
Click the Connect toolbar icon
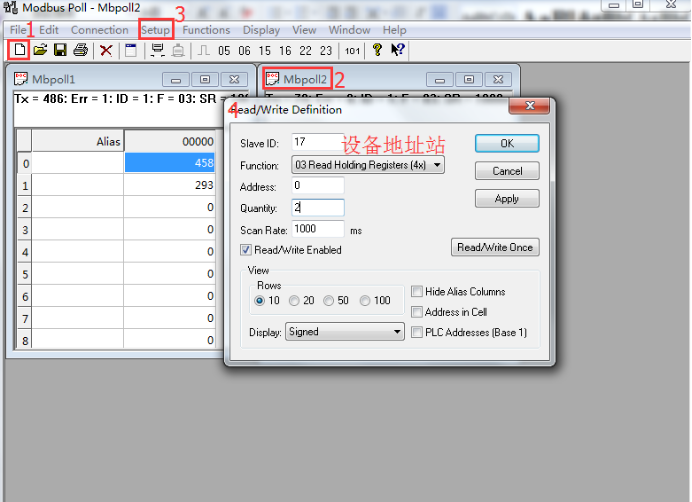157,50
